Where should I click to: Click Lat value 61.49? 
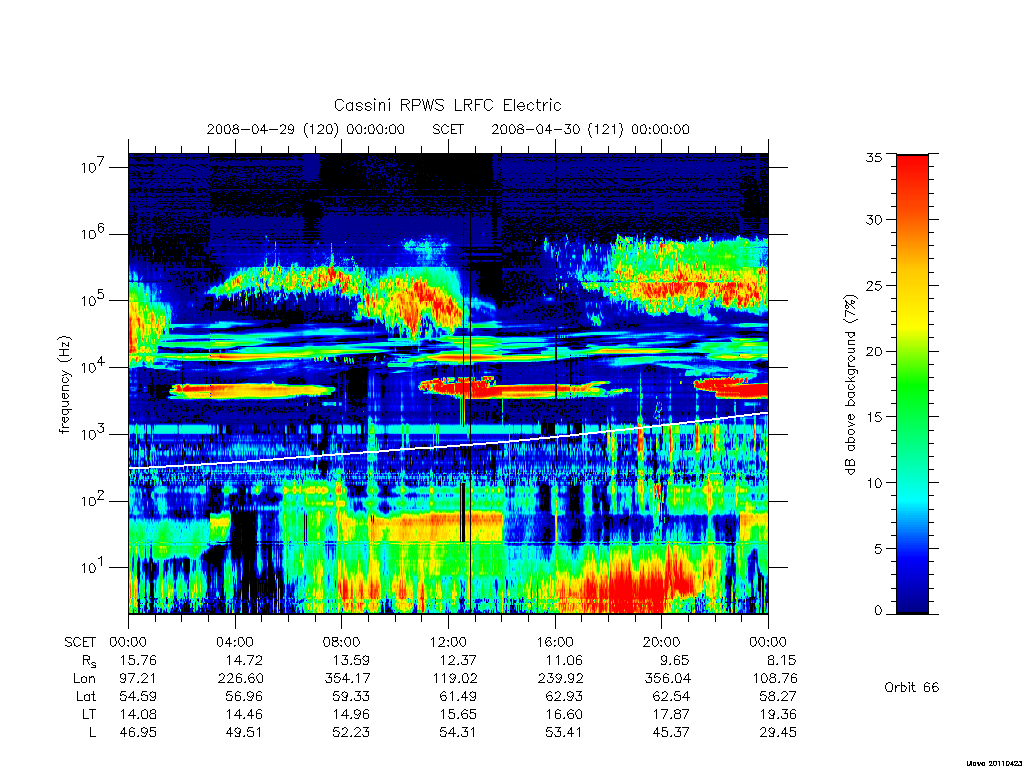458,696
